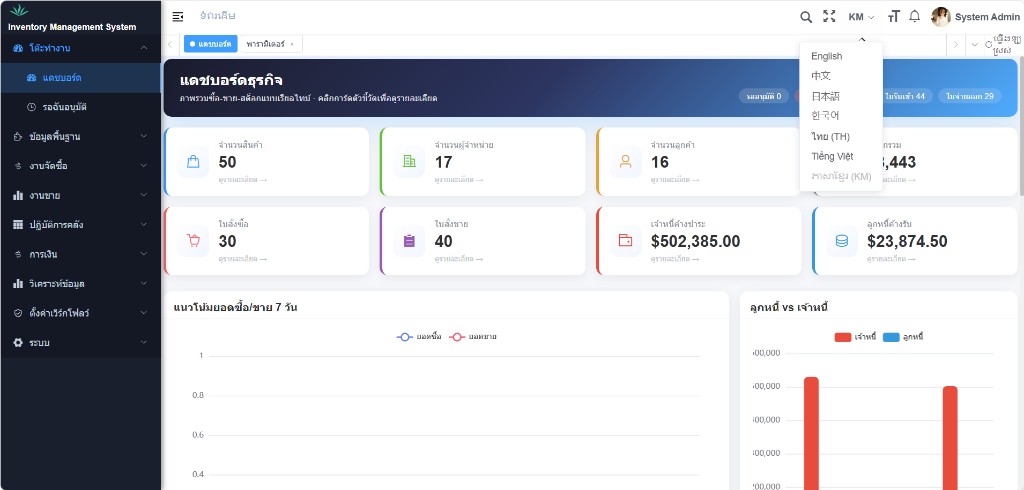The width and height of the screenshot is (1024, 490).
Task: Open the notifications bell
Action: [914, 16]
